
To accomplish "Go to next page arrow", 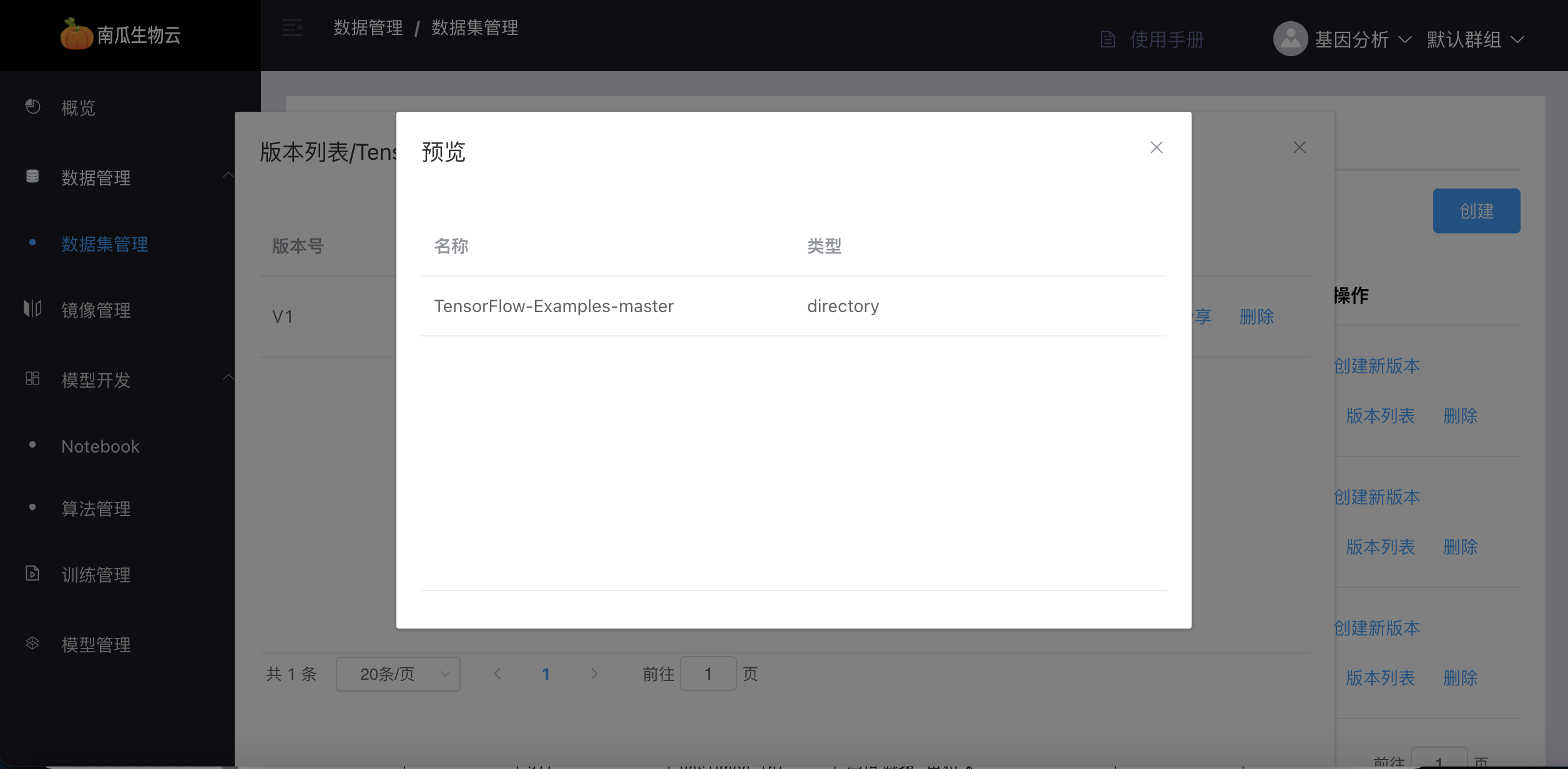I will tap(594, 673).
